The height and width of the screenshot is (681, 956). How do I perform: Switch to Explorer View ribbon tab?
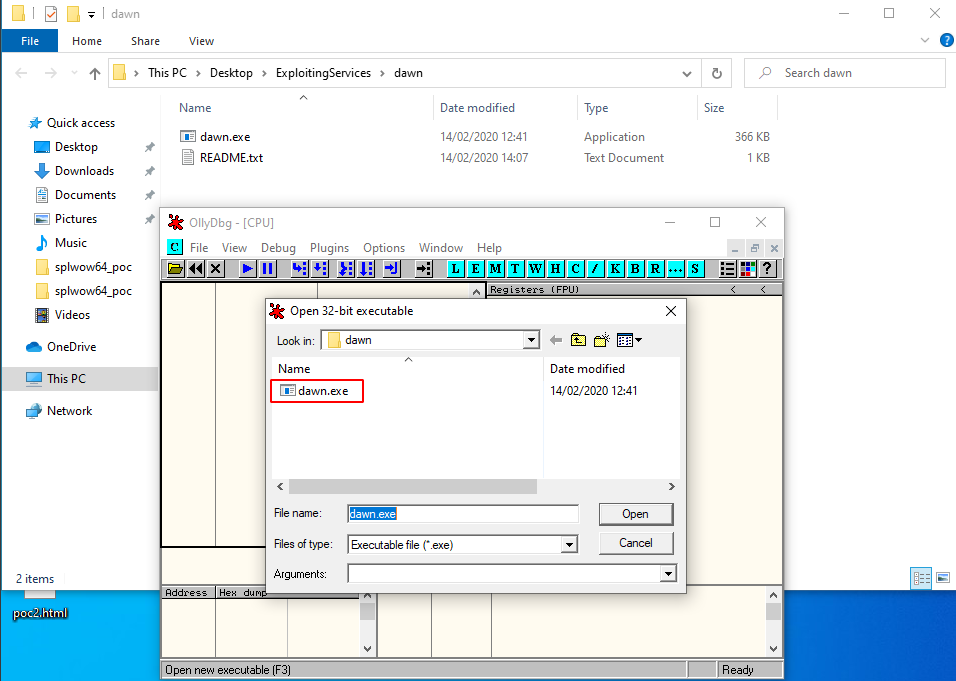pos(201,41)
